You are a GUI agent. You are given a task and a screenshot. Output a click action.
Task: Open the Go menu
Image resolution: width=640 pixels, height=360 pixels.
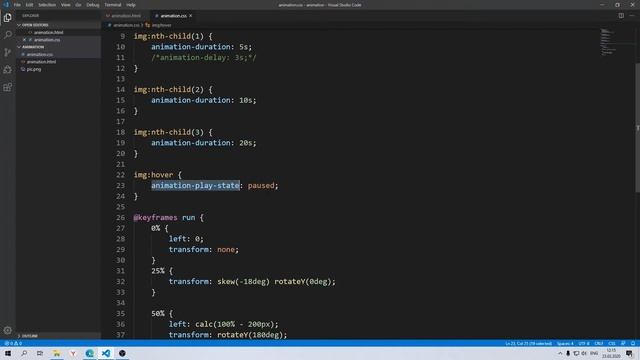[78, 5]
